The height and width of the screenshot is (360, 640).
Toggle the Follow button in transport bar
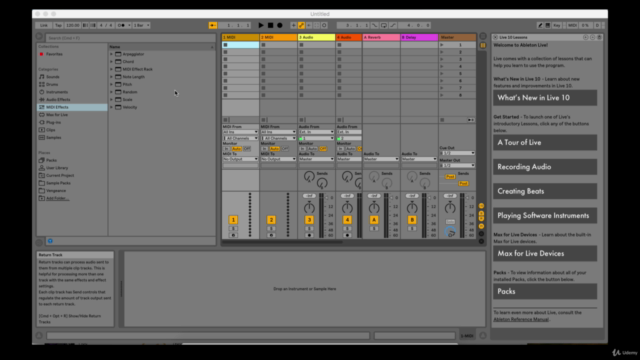click(213, 25)
